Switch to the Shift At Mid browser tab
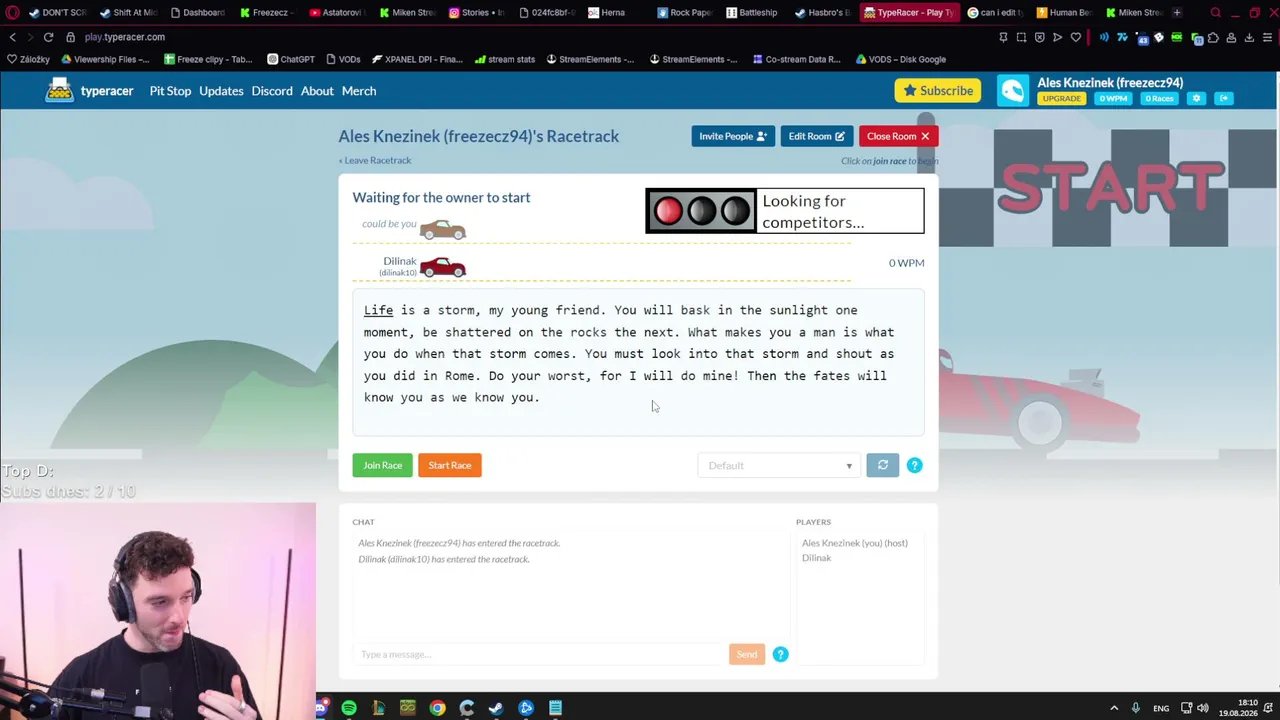 pos(128,13)
